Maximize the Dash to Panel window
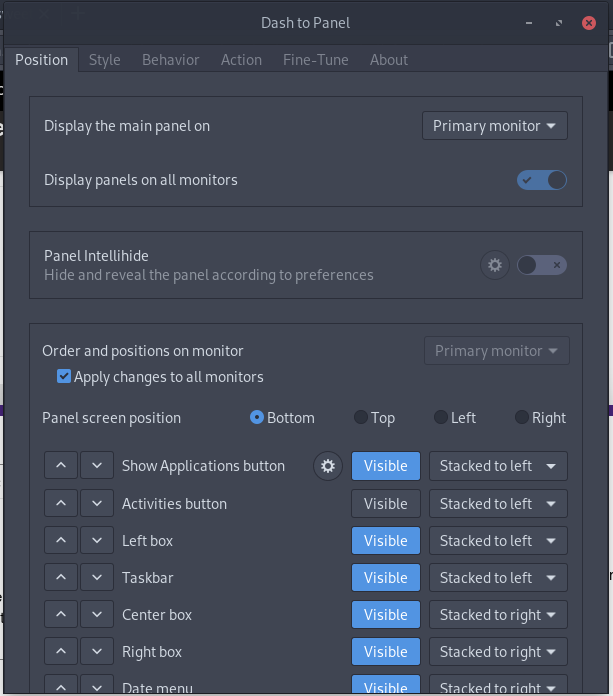Screen dimensions: 613x696 pyautogui.click(x=559, y=23)
